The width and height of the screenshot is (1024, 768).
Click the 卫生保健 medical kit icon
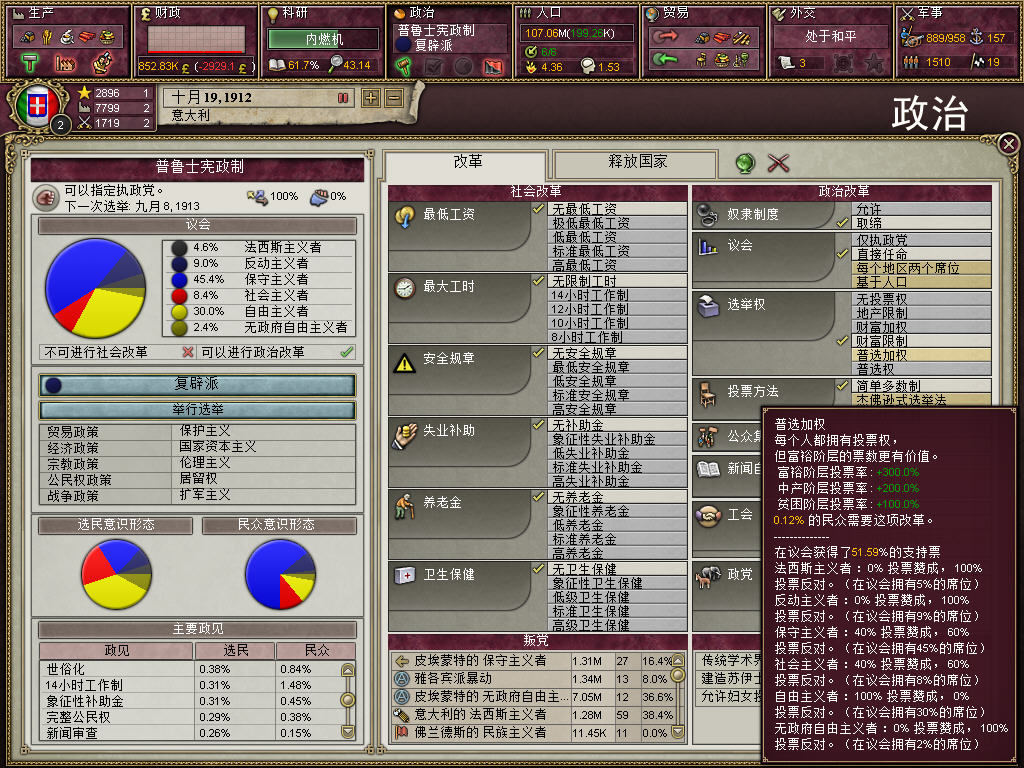404,575
